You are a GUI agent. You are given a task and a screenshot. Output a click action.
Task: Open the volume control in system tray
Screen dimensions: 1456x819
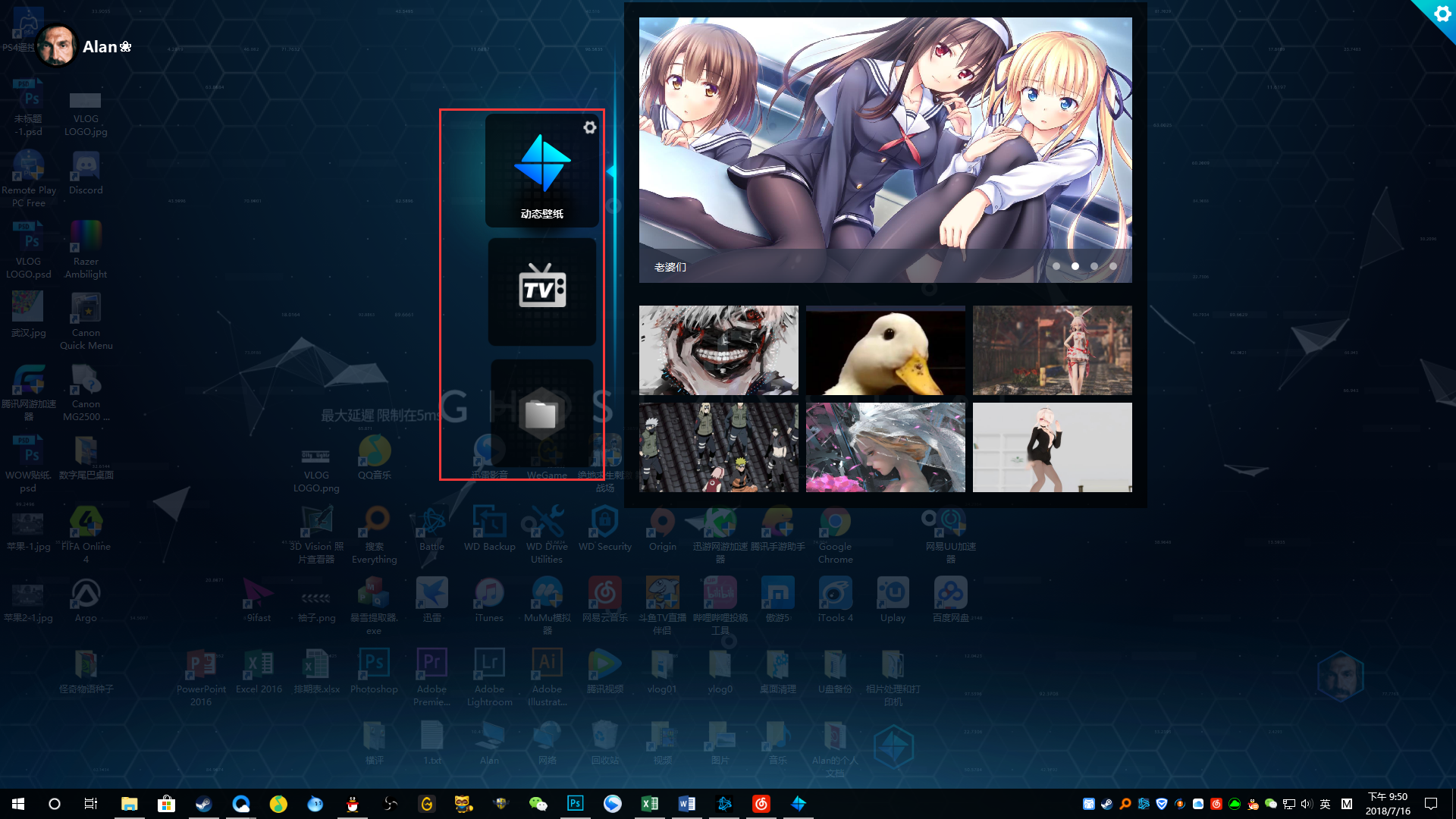[x=1307, y=804]
